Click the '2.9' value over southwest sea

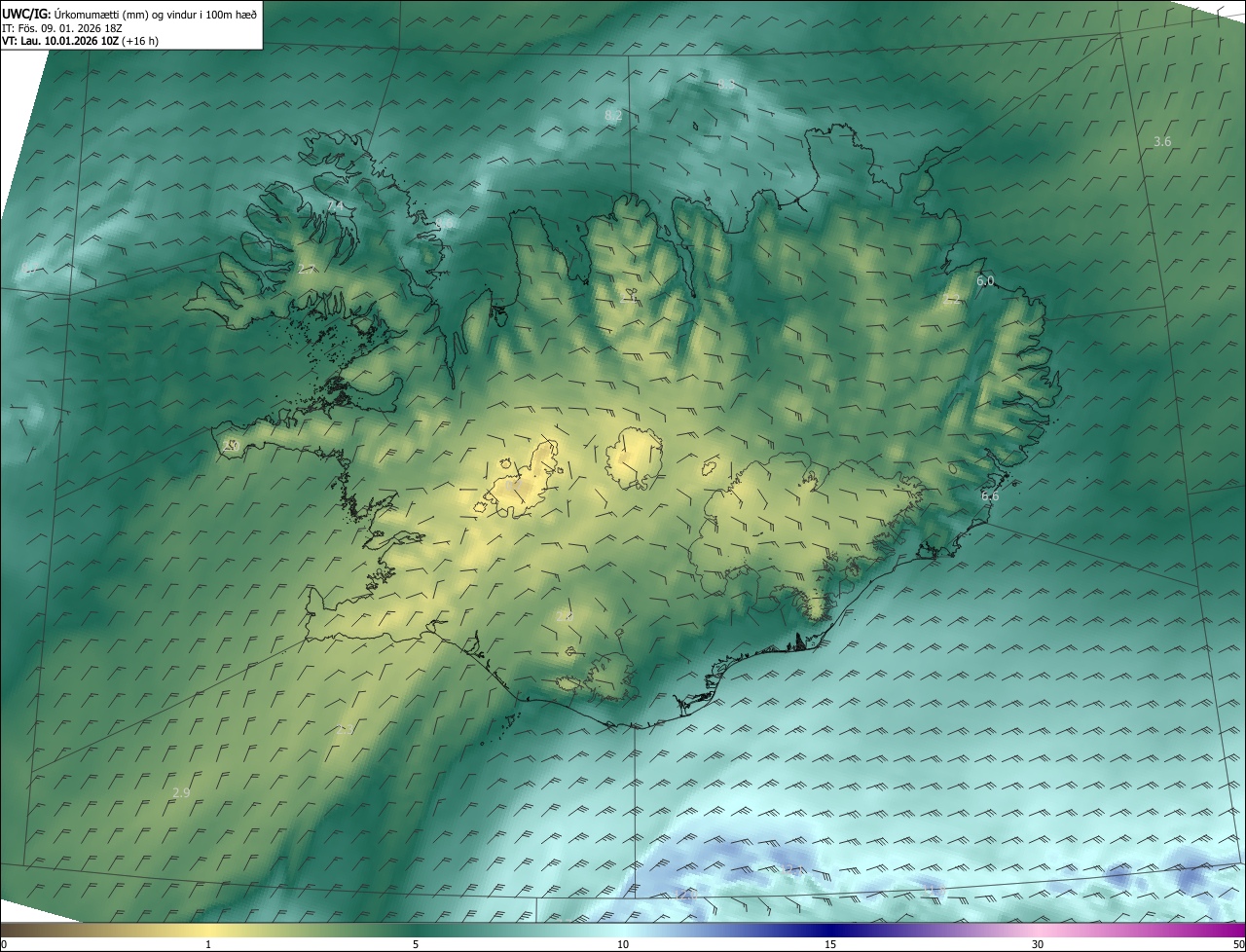point(181,792)
